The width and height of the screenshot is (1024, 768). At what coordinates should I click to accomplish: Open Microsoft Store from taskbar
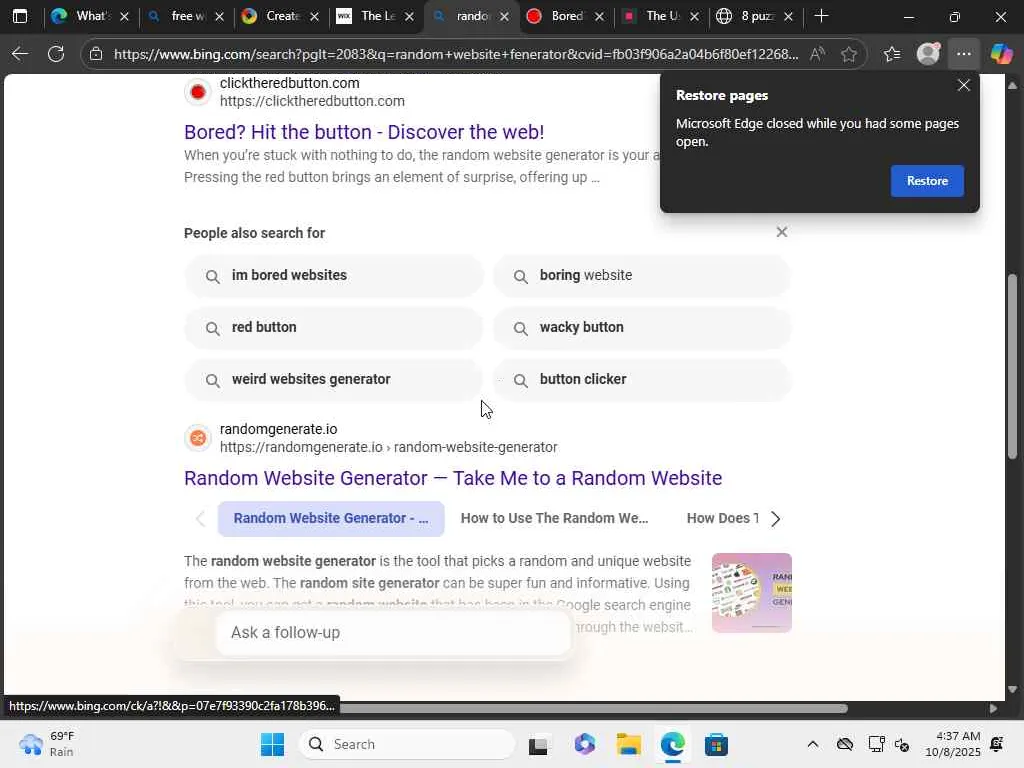716,744
